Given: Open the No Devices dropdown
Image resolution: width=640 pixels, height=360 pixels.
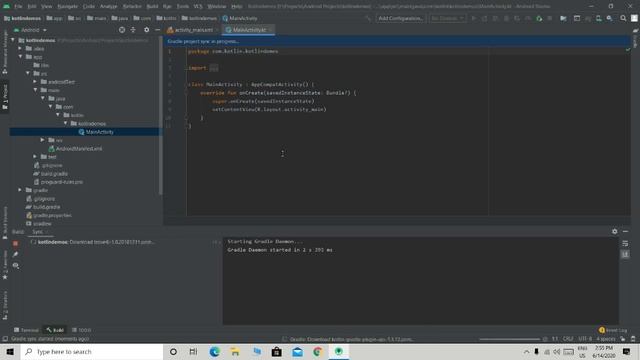Looking at the screenshot, I should (x=447, y=18).
